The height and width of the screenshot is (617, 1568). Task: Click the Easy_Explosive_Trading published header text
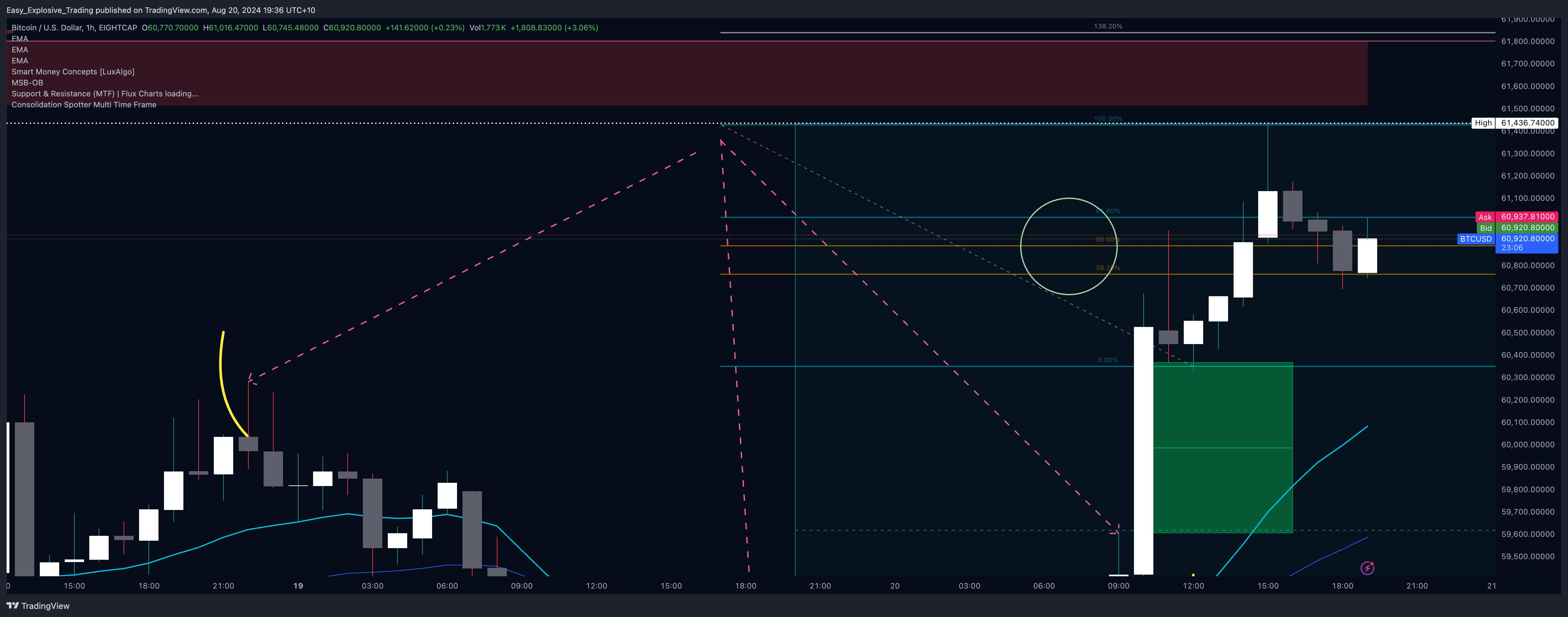161,10
